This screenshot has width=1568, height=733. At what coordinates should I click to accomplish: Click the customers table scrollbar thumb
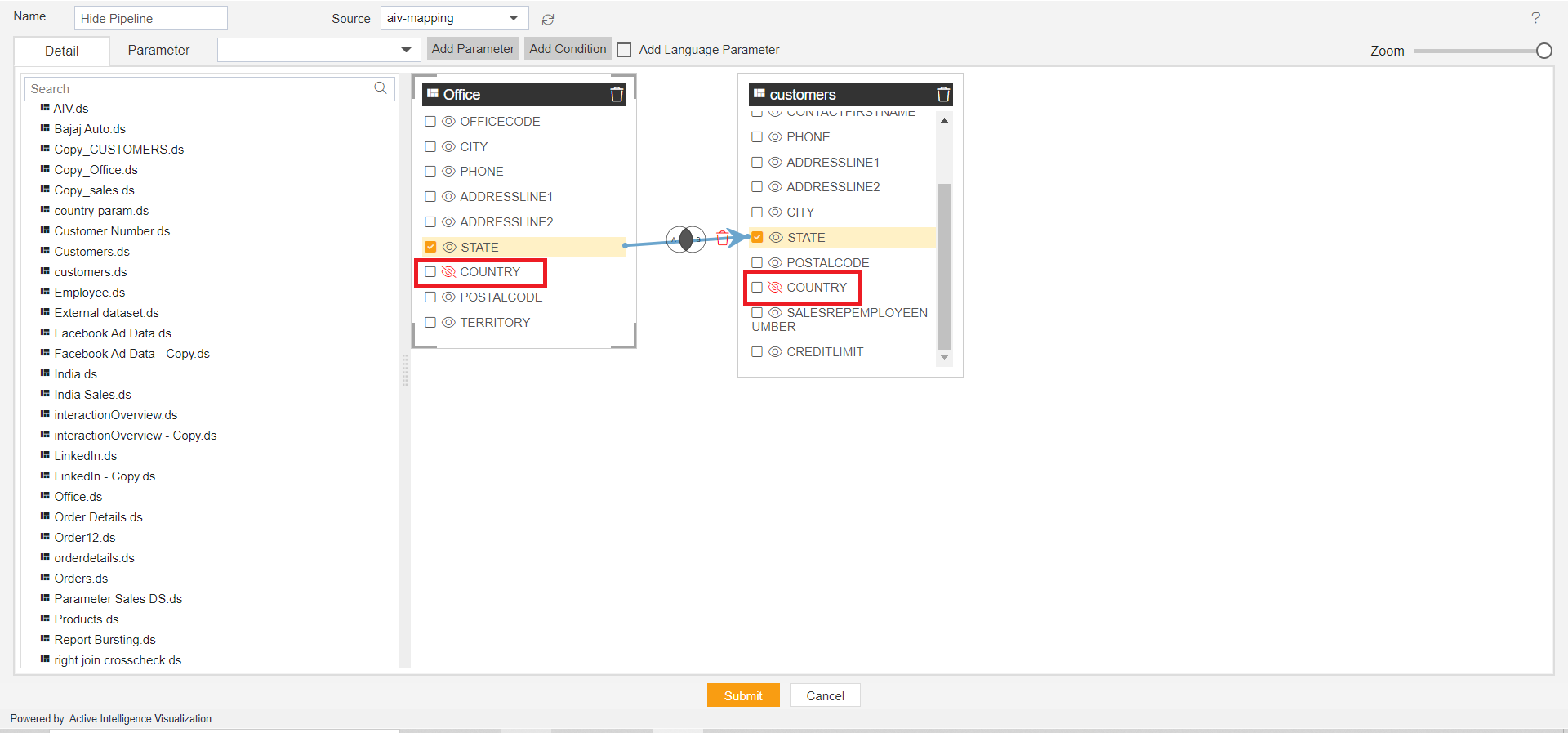944,266
